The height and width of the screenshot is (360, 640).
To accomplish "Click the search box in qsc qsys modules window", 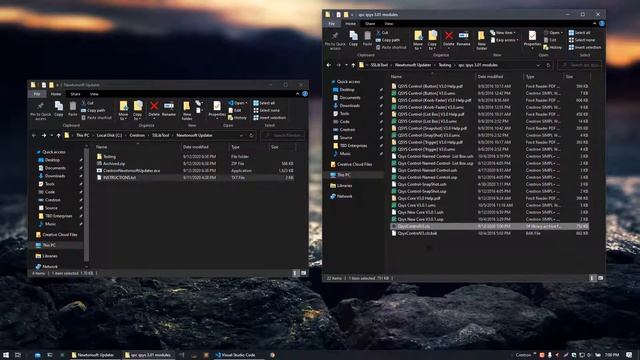I will (x=580, y=65).
